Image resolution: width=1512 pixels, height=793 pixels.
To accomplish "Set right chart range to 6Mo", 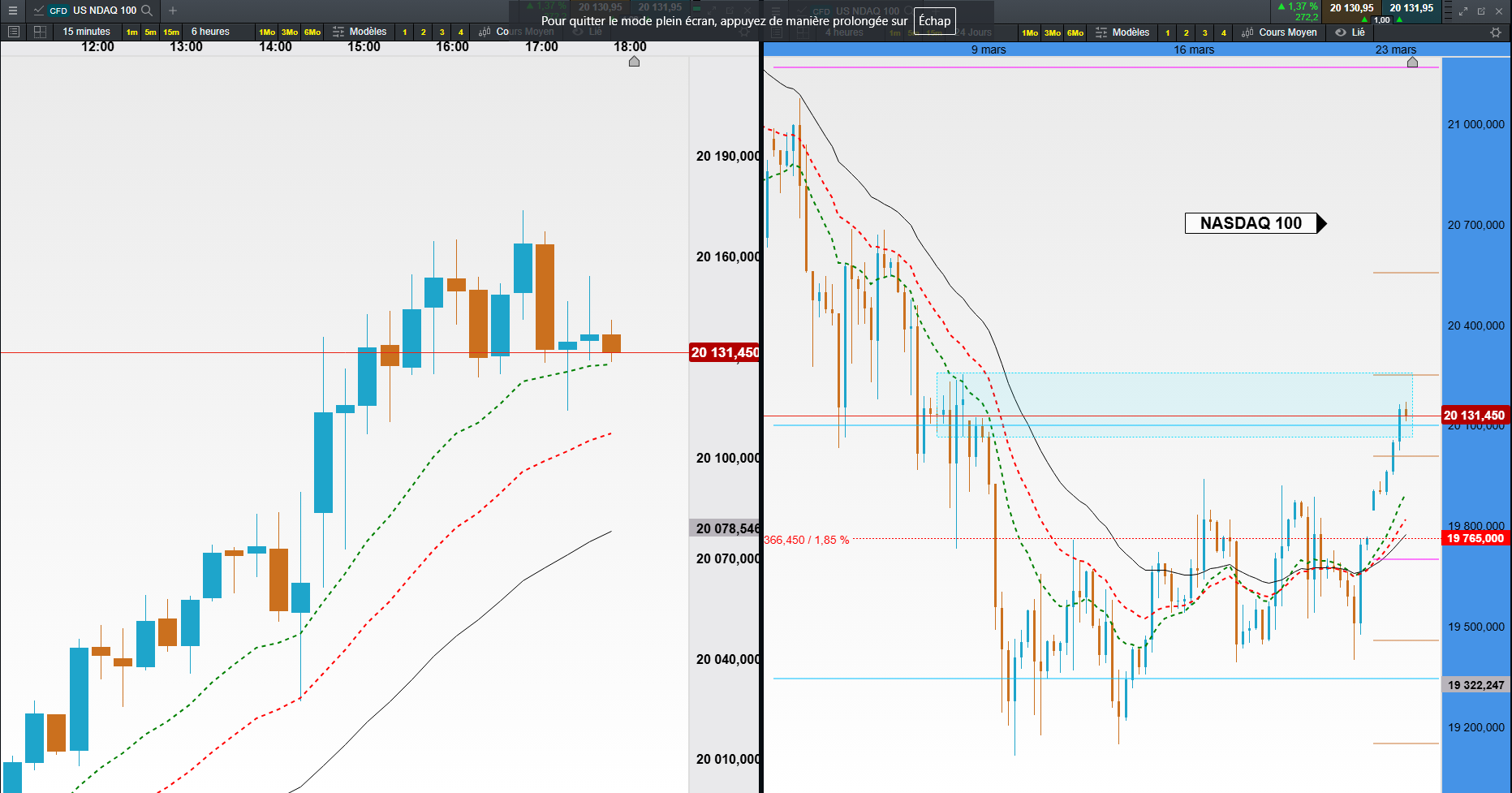I will click(1075, 33).
